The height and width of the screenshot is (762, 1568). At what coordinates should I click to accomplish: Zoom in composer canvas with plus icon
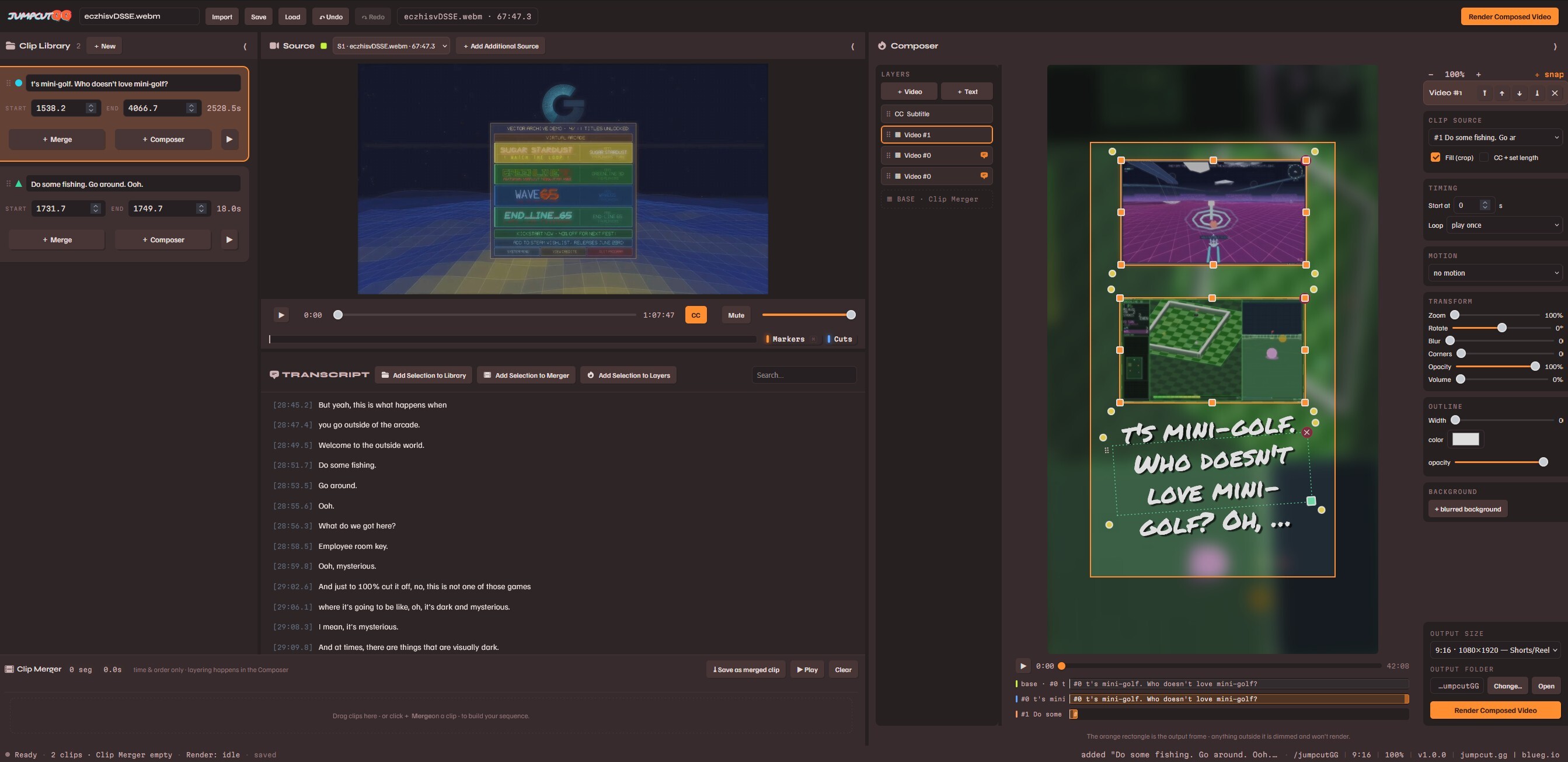1479,74
